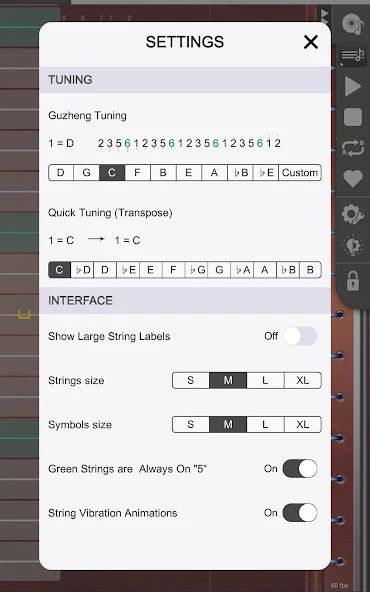Choose Custom guzheng tuning

(x=300, y=173)
